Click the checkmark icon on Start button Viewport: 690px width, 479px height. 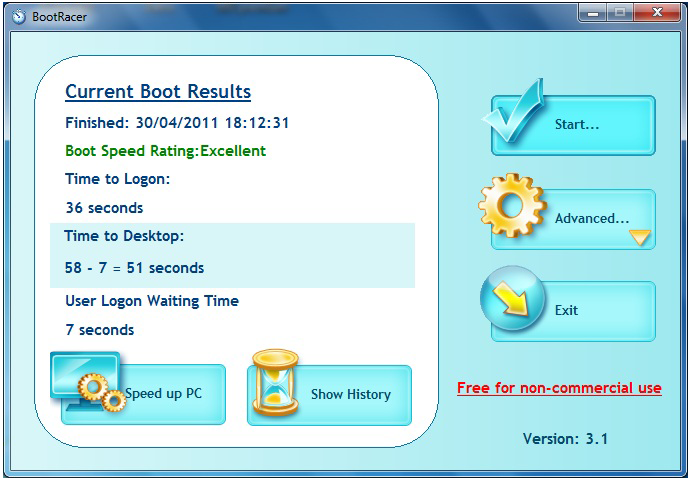[x=513, y=111]
